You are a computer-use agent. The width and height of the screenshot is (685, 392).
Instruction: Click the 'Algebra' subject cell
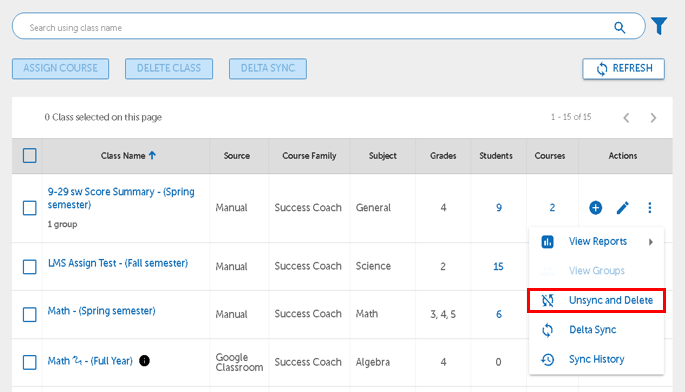[373, 362]
